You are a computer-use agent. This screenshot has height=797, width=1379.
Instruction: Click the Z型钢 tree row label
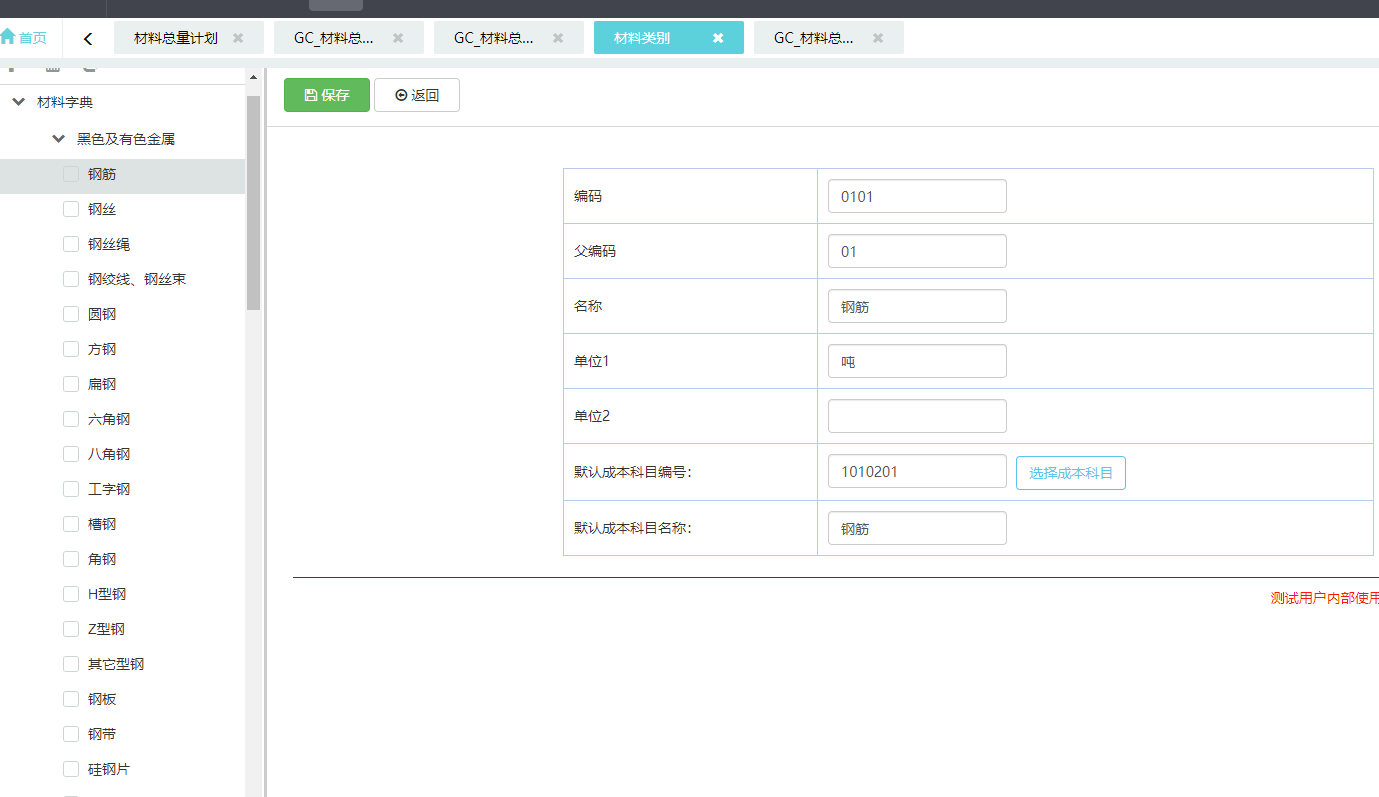(x=106, y=629)
